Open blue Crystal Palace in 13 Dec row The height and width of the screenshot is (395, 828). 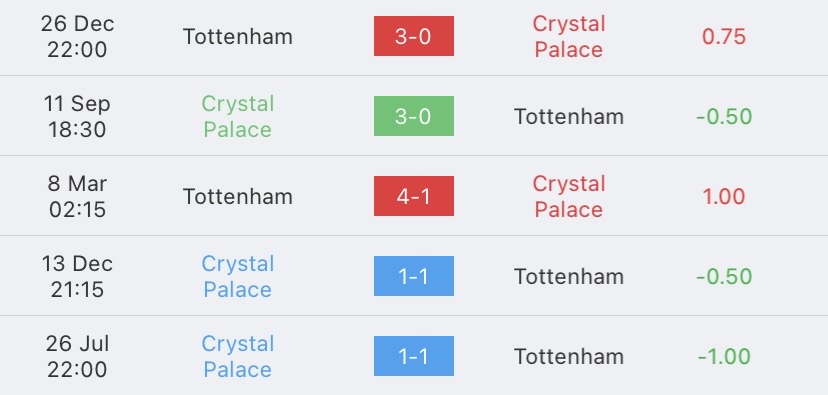(238, 277)
